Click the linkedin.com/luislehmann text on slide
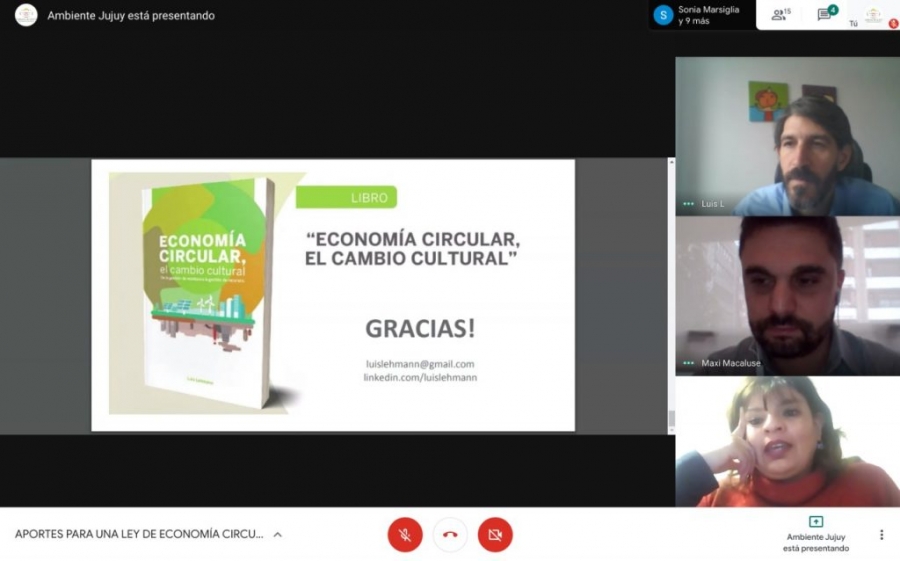900x561 pixels. pos(419,378)
